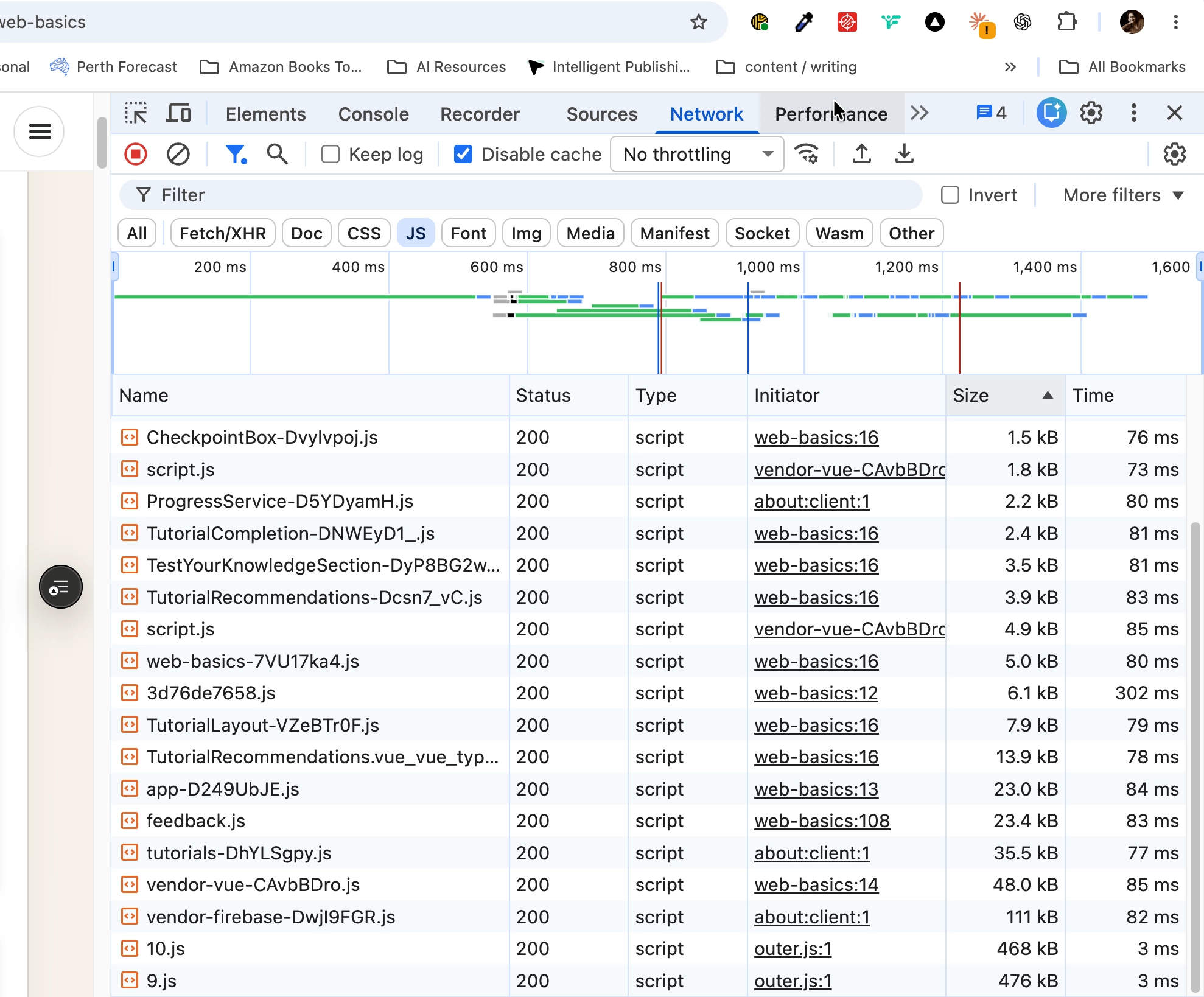Open the All Bookmarks folder
This screenshot has width=1204, height=997.
[1123, 67]
